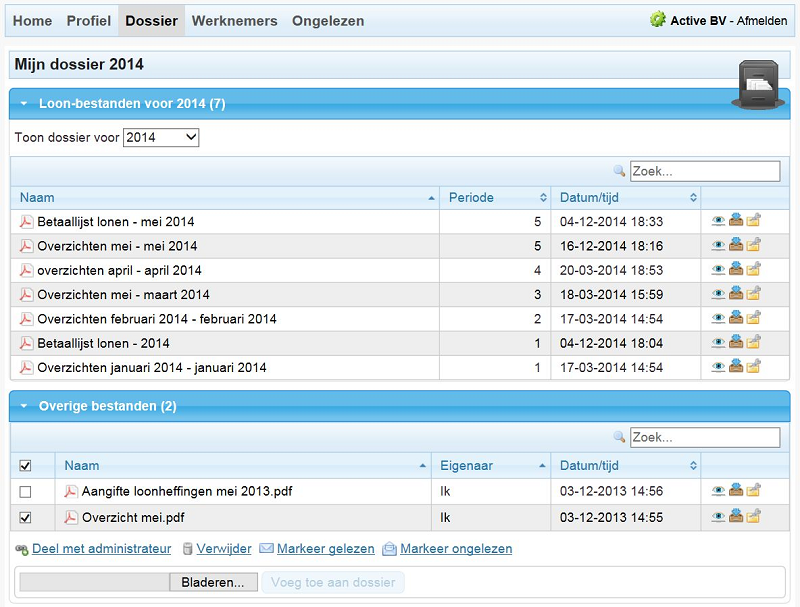Download the Overzichten mei - mei 2014 file
The image size is (800, 607).
click(x=736, y=246)
